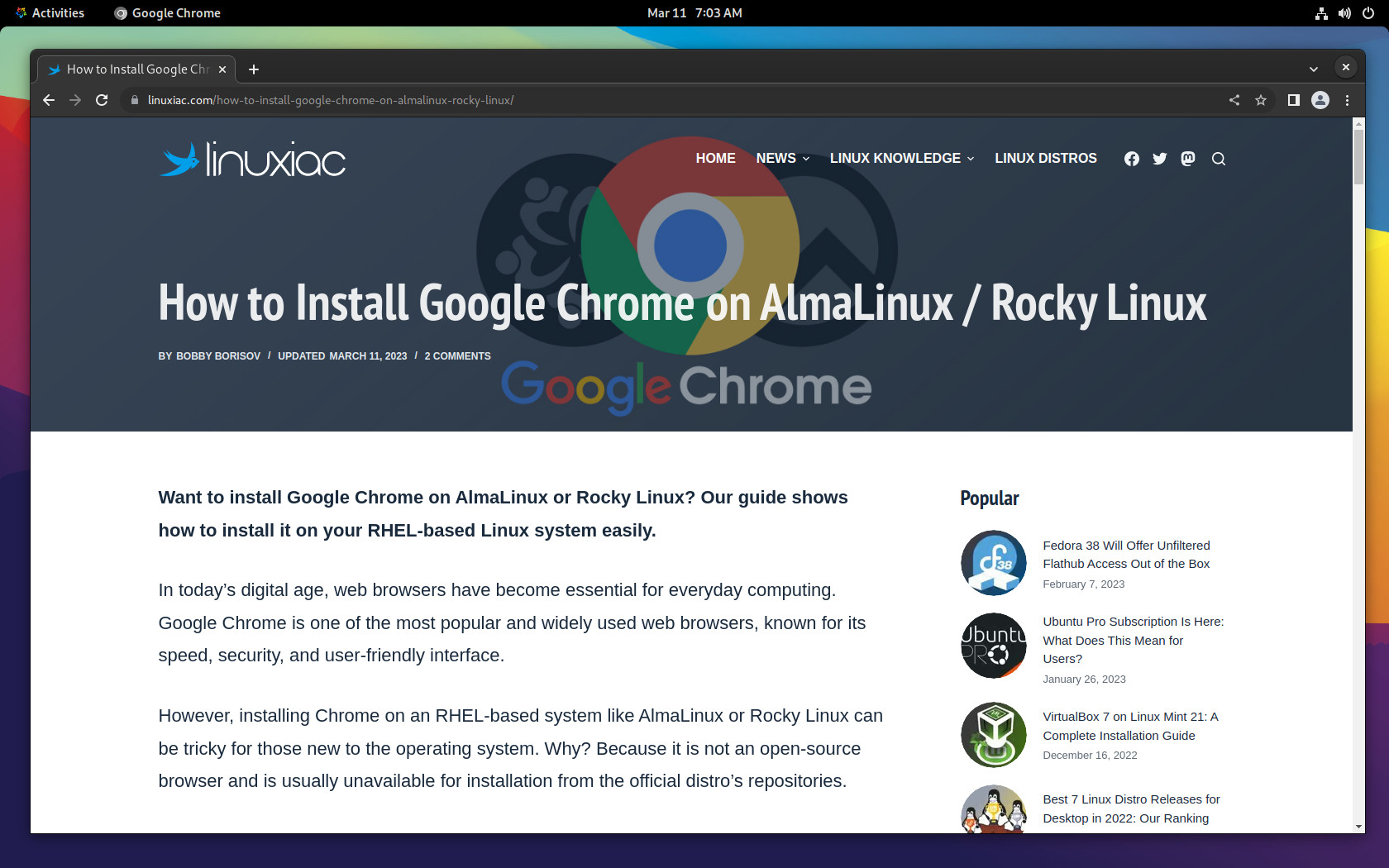Click the 'January 26, 2023' date text
The image size is (1389, 868).
(1085, 680)
